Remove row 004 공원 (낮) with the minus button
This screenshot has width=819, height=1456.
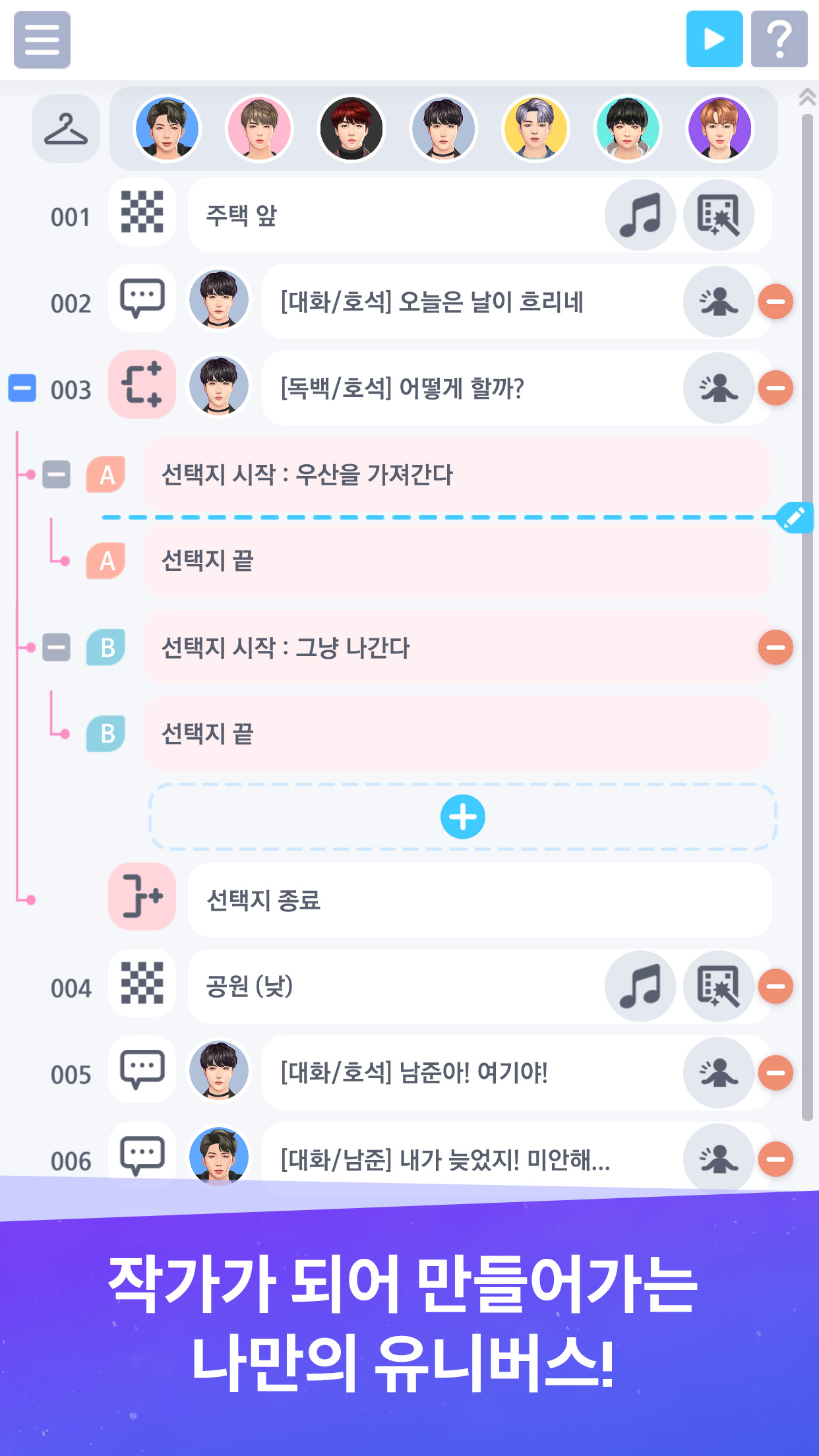coord(775,986)
